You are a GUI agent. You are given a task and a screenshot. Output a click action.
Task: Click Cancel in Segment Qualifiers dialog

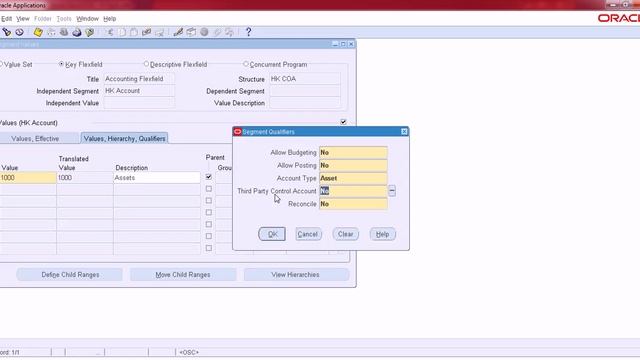pyautogui.click(x=308, y=234)
